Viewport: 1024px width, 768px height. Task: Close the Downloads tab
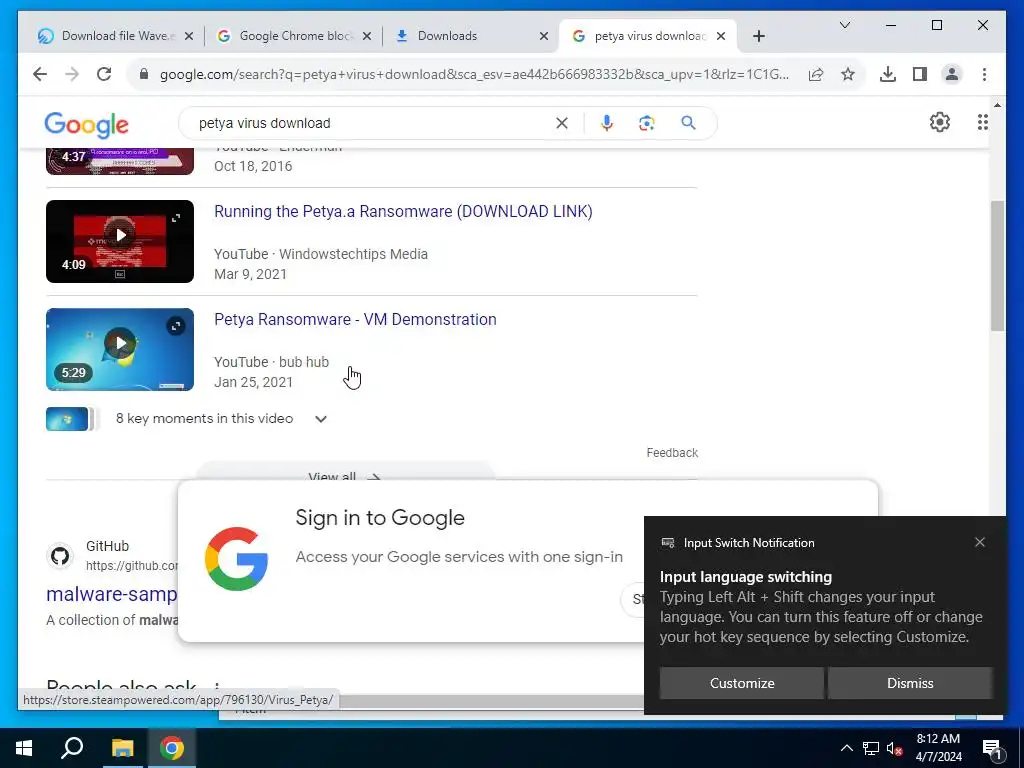(x=543, y=36)
